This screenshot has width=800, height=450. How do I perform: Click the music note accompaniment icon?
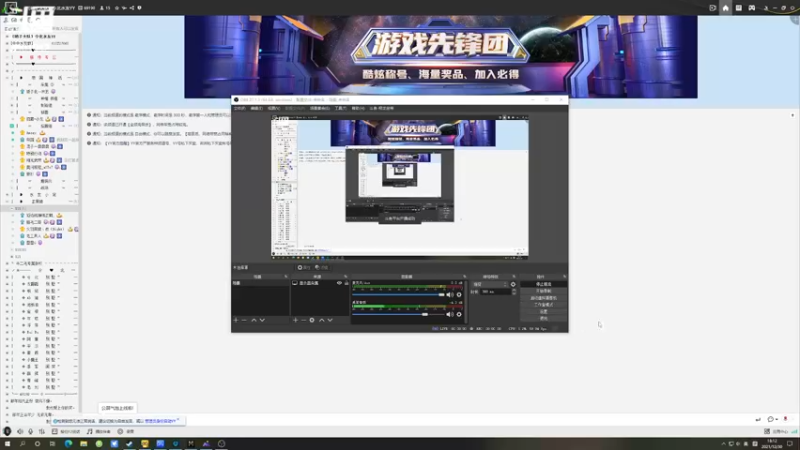(89, 431)
